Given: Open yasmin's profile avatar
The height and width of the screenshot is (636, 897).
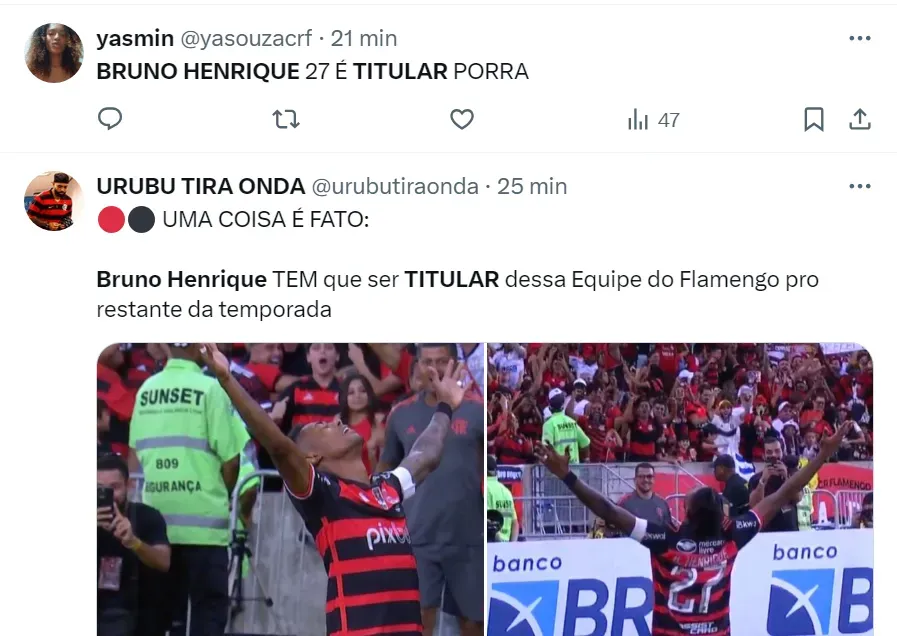Looking at the screenshot, I should pyautogui.click(x=54, y=53).
